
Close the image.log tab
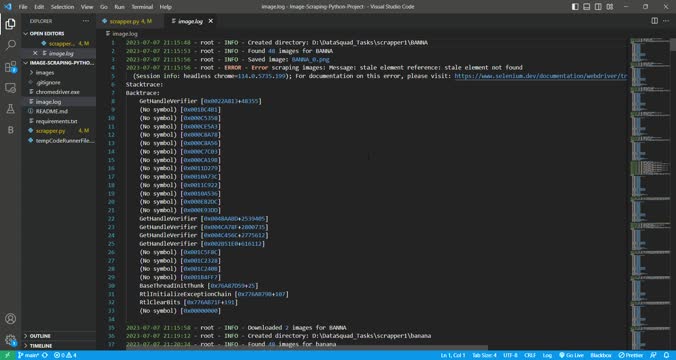point(210,21)
